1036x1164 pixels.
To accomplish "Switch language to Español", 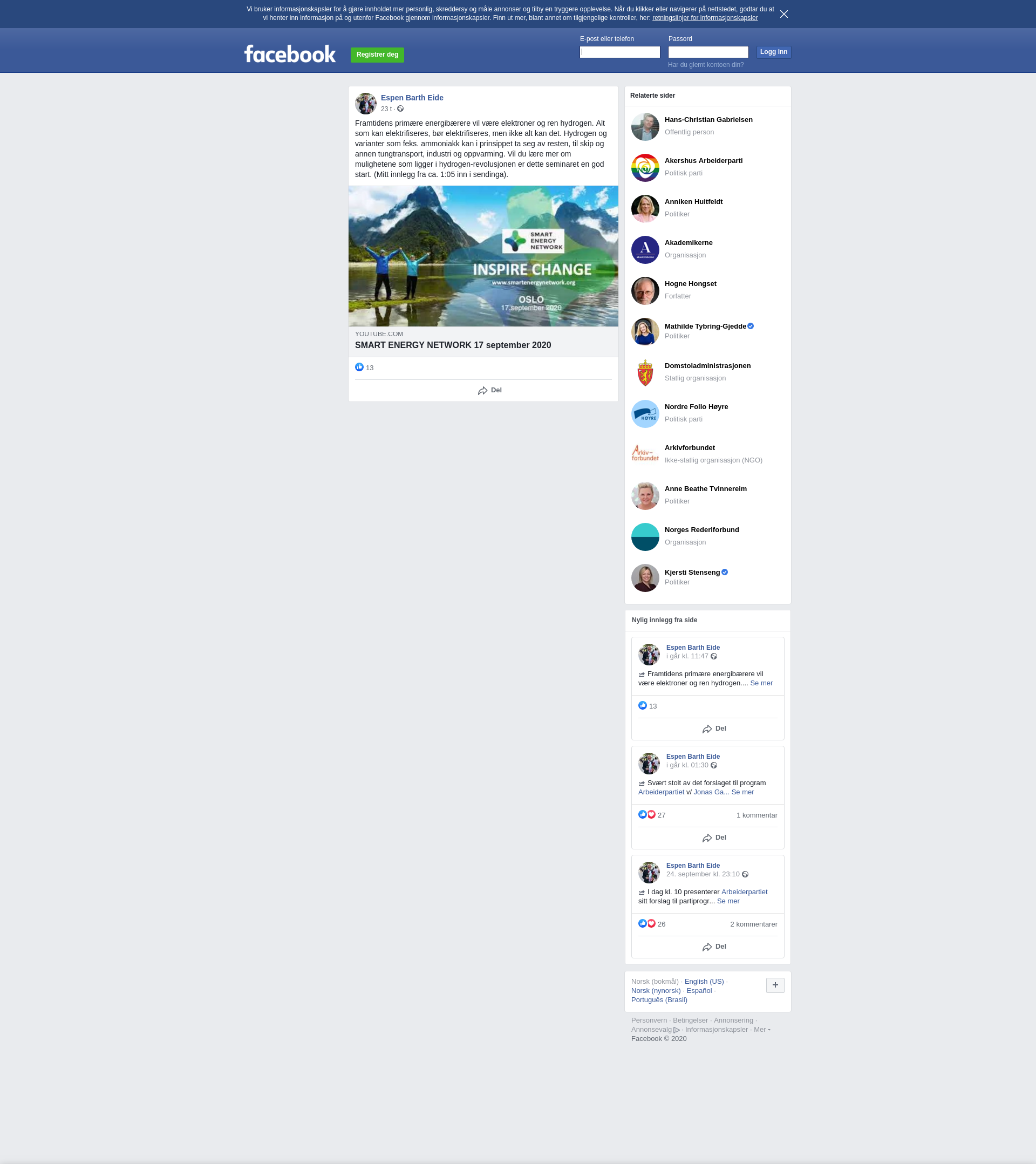I will 699,991.
